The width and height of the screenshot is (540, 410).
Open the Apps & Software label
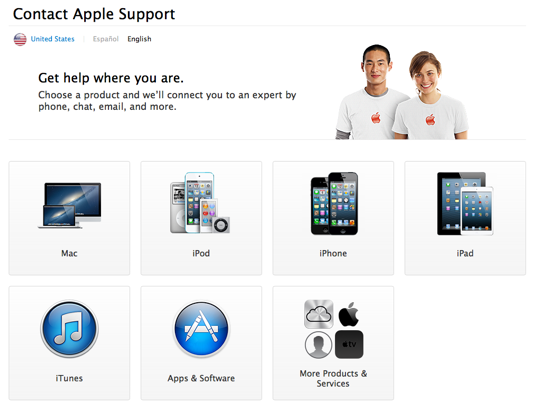(201, 378)
